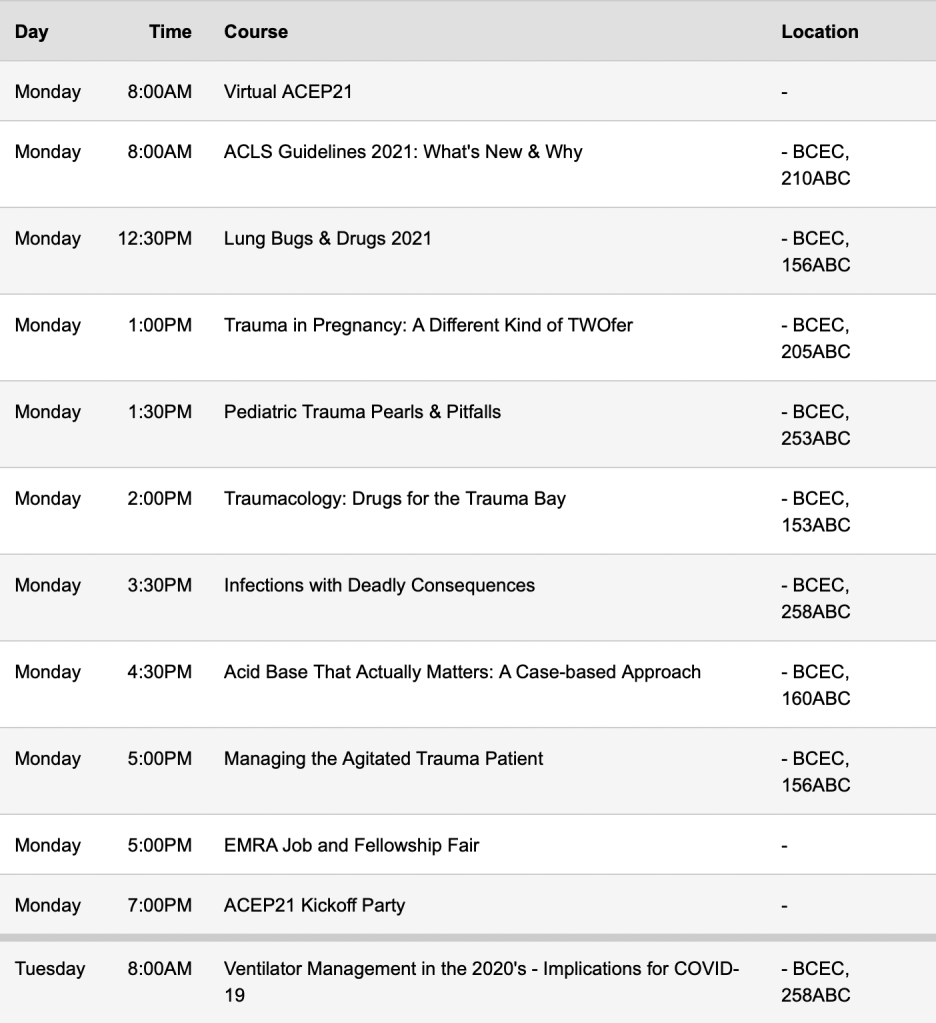Click Pediatric Trauma Pearls & Pitfalls
936x1023 pixels.
point(362,412)
